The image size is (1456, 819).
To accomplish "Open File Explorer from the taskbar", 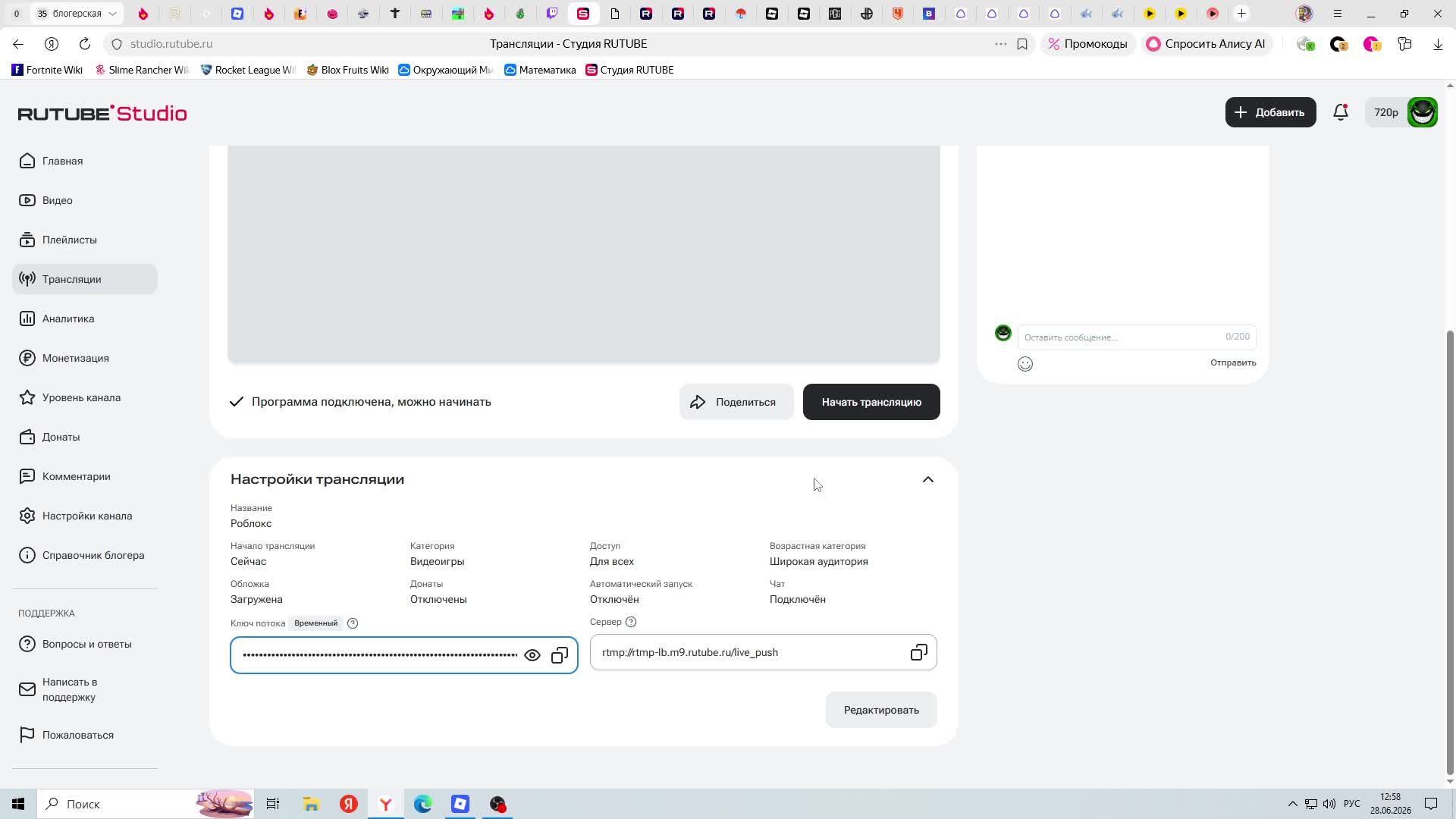I will [x=311, y=804].
